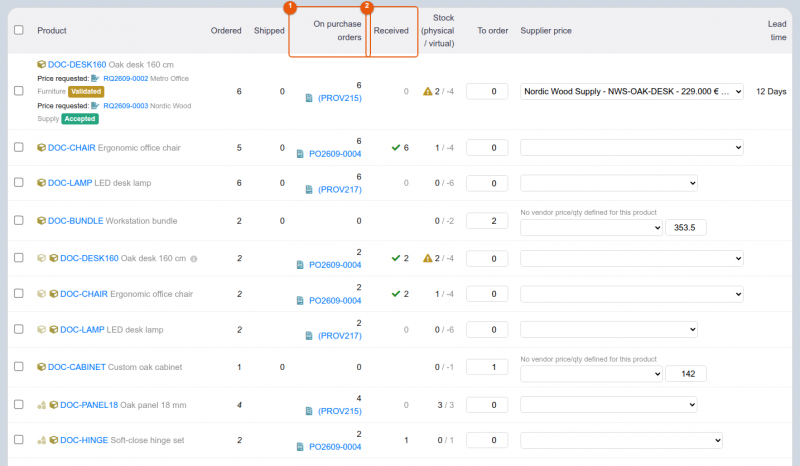Check the box for DOC-CHAIR row ordered 5
Image resolution: width=800 pixels, height=466 pixels.
click(19, 147)
